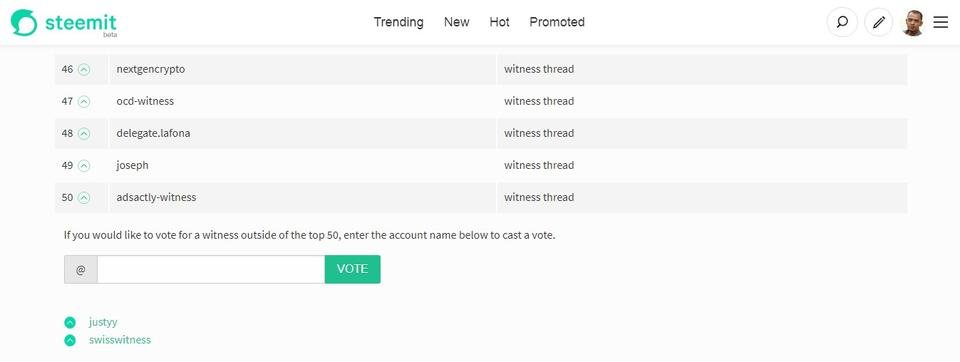Switch to the New tab
The height and width of the screenshot is (362, 960).
coord(457,22)
